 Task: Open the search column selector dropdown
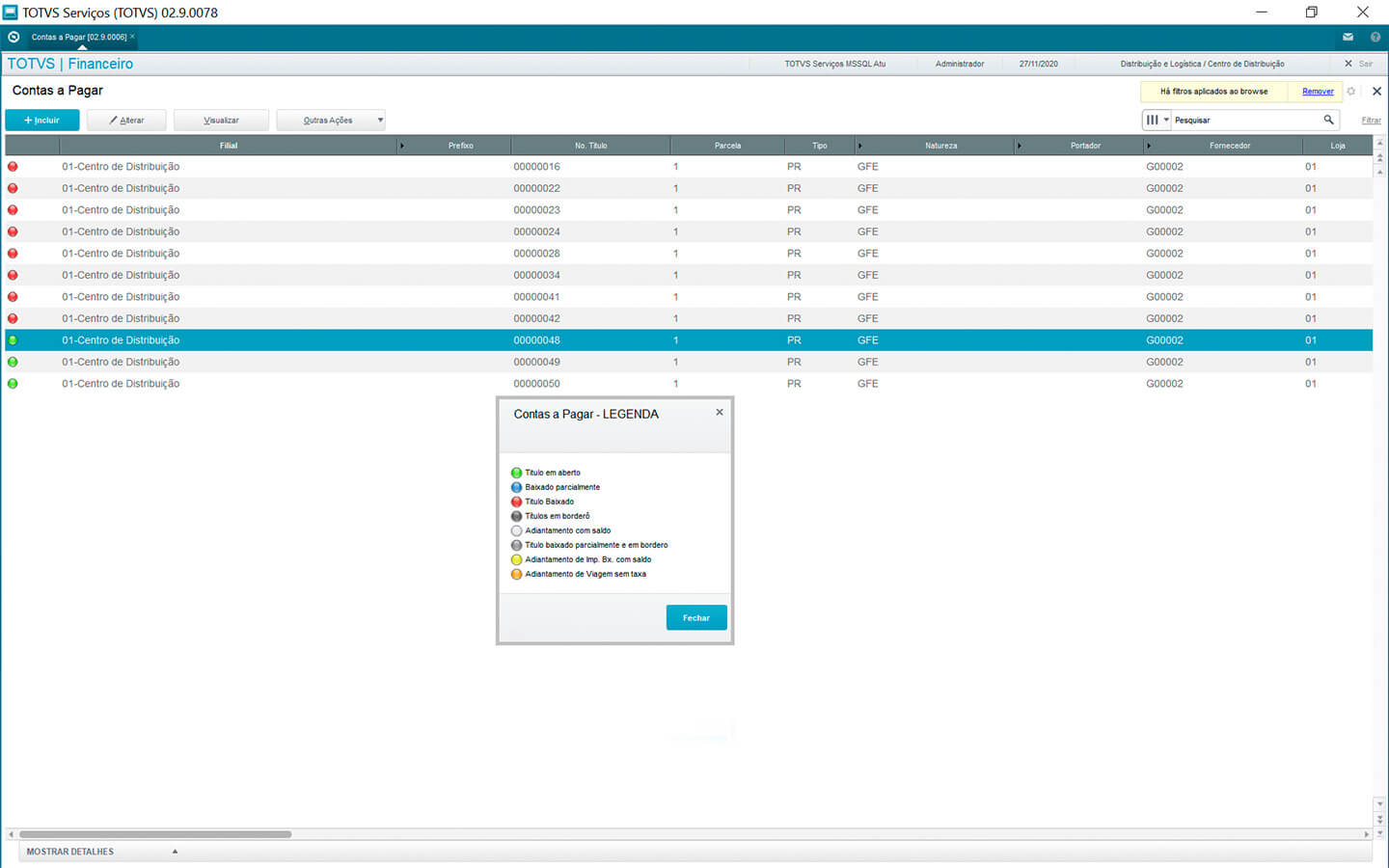click(1157, 120)
